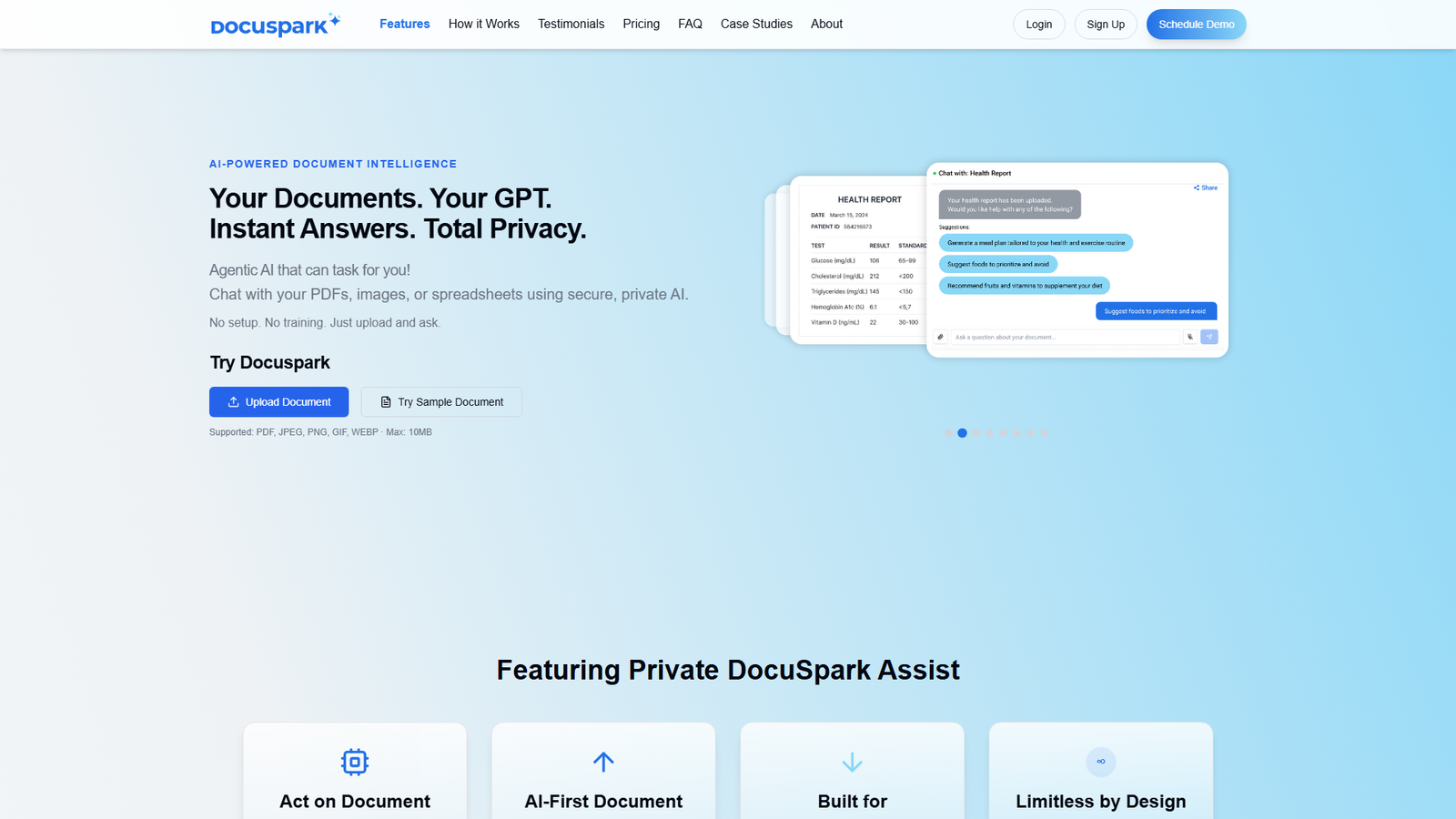Toggle the muted microphone in the chat input
Screen dimensions: 1456x819
pyautogui.click(x=1190, y=337)
